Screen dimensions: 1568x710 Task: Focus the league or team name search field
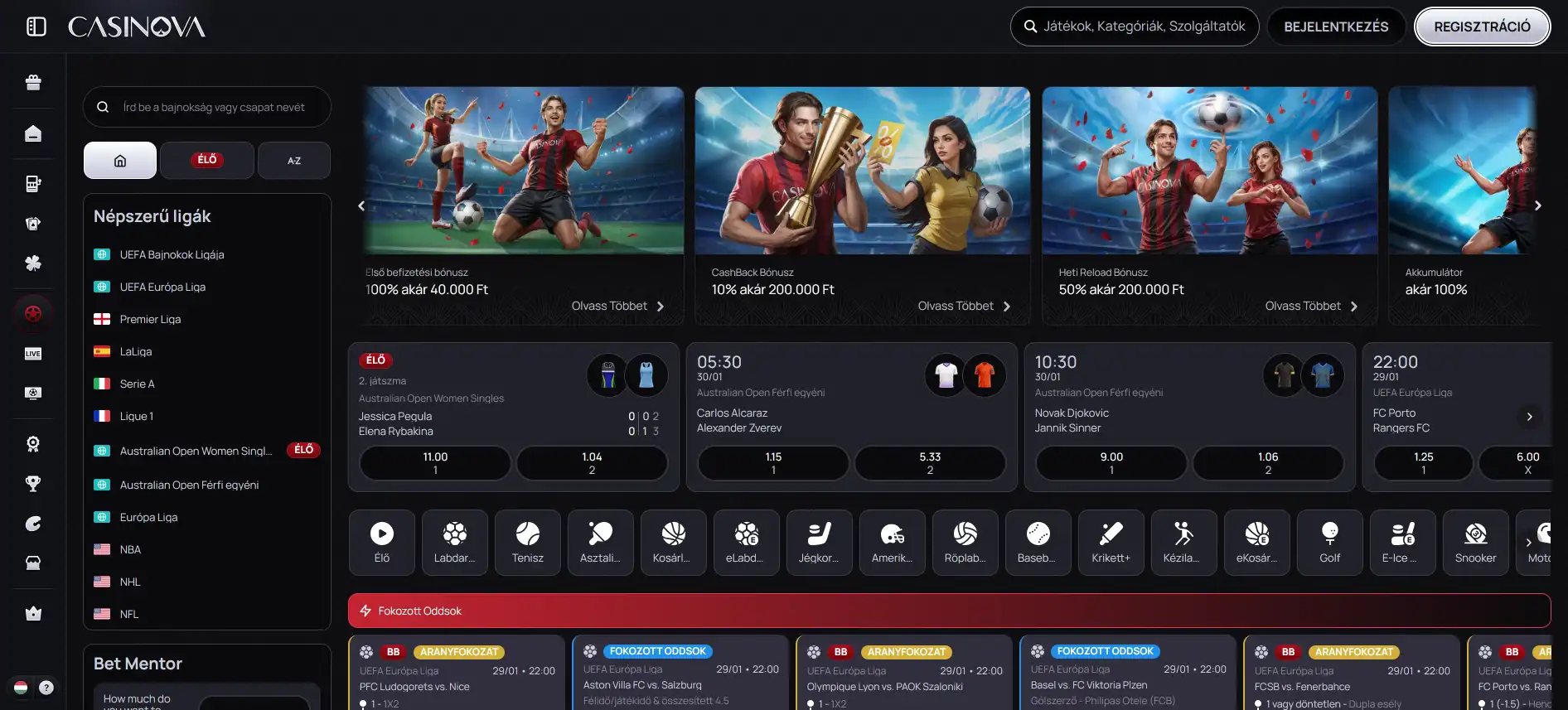(207, 107)
